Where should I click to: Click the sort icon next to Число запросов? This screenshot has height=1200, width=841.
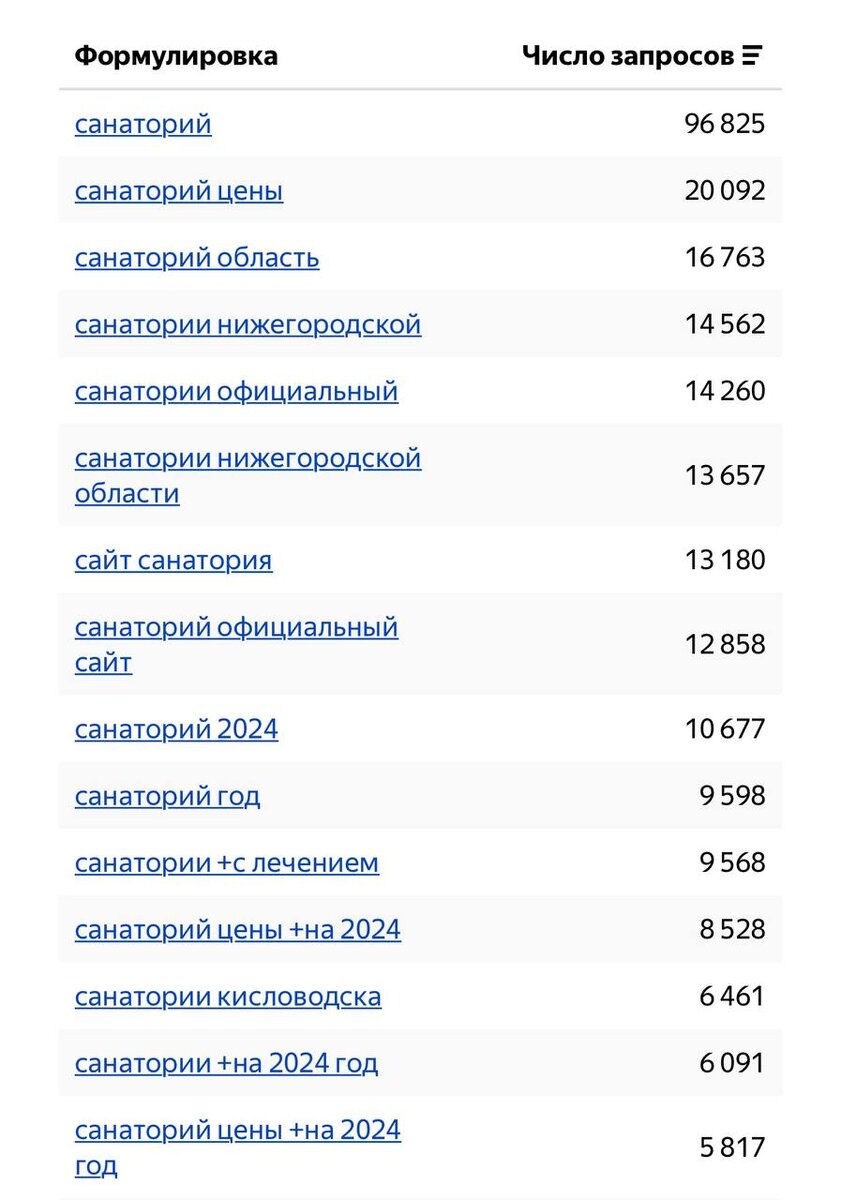coord(756,56)
